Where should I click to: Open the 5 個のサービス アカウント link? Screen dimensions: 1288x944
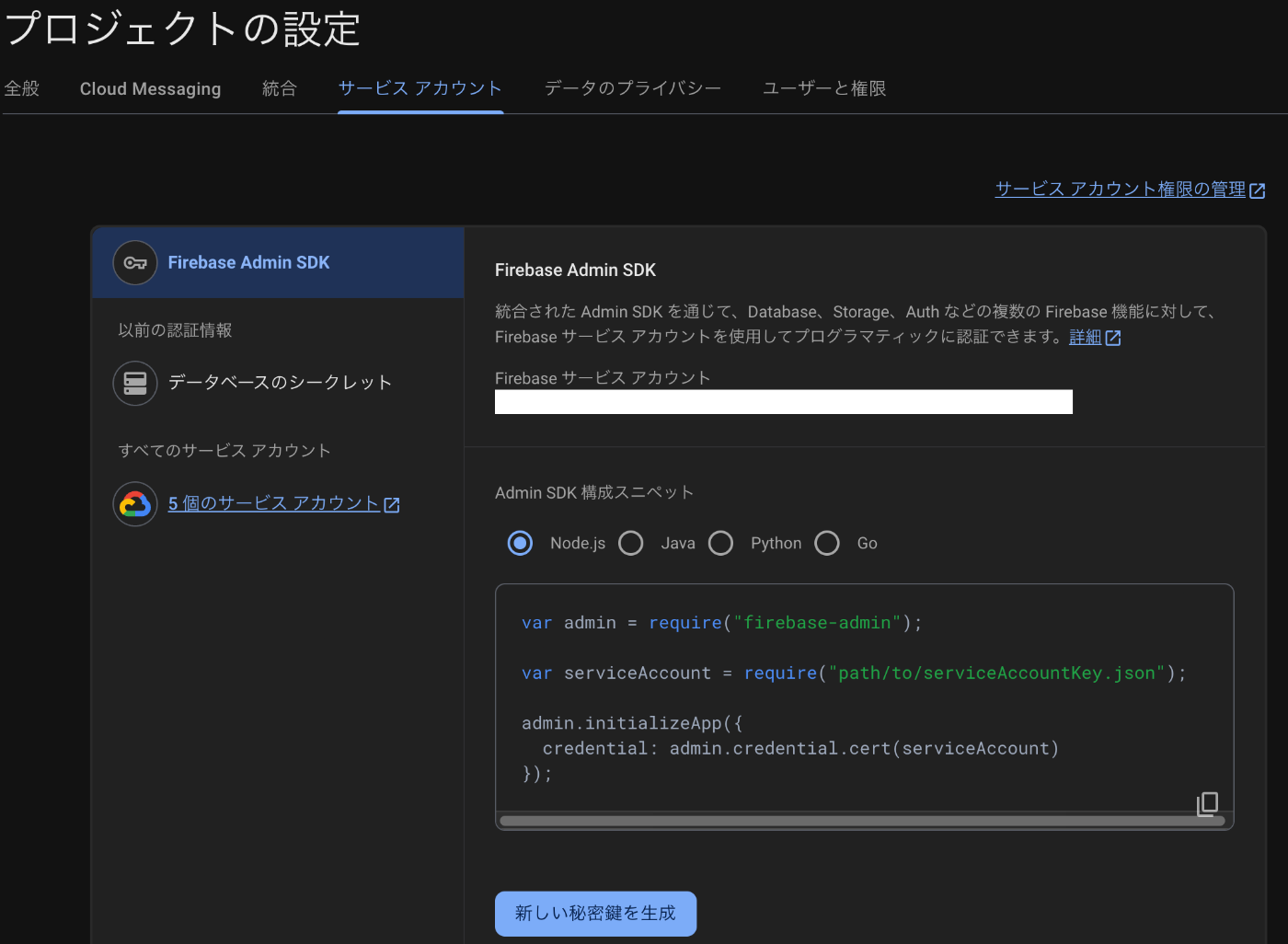coord(274,504)
